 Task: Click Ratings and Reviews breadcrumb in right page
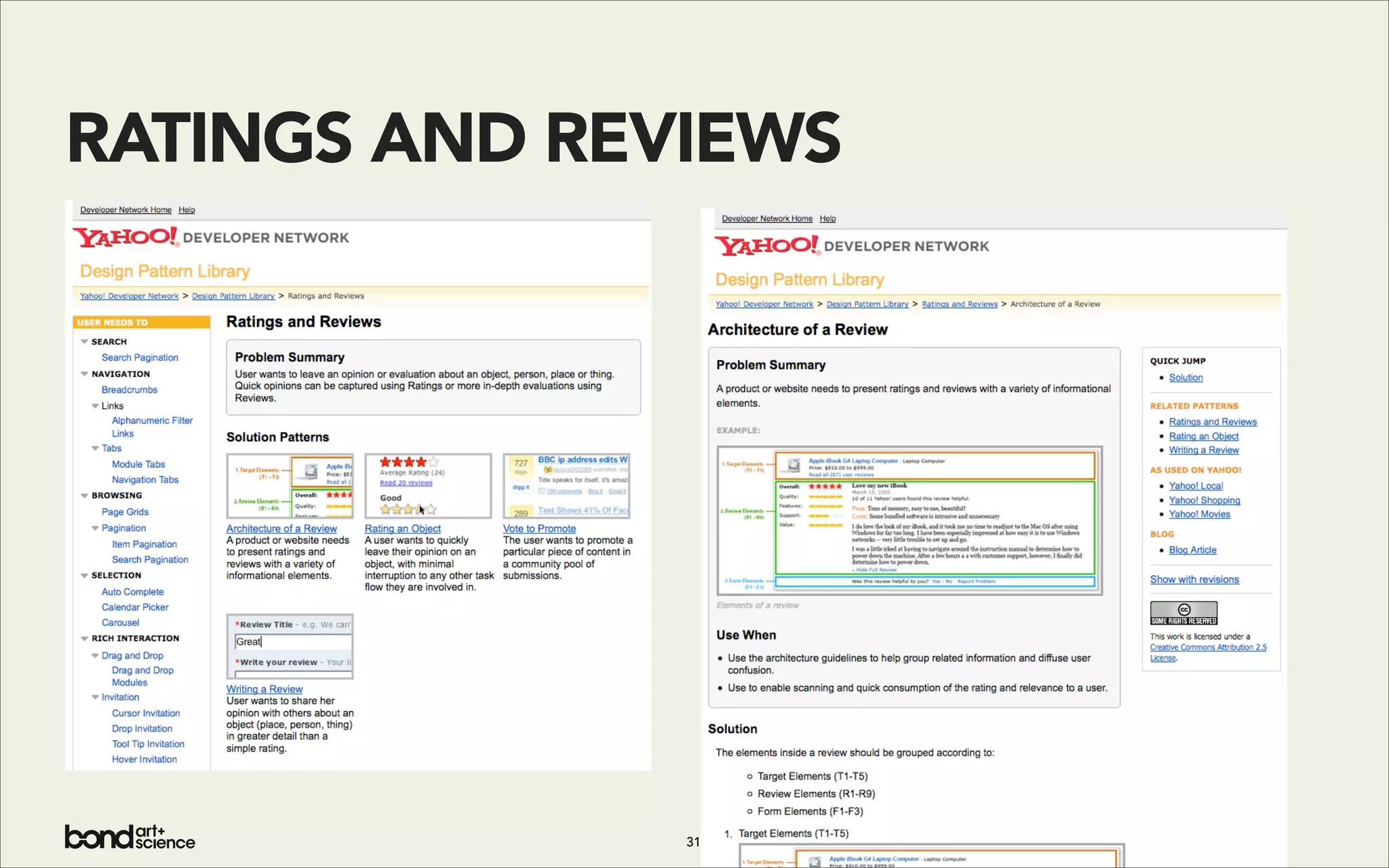pyautogui.click(x=960, y=304)
